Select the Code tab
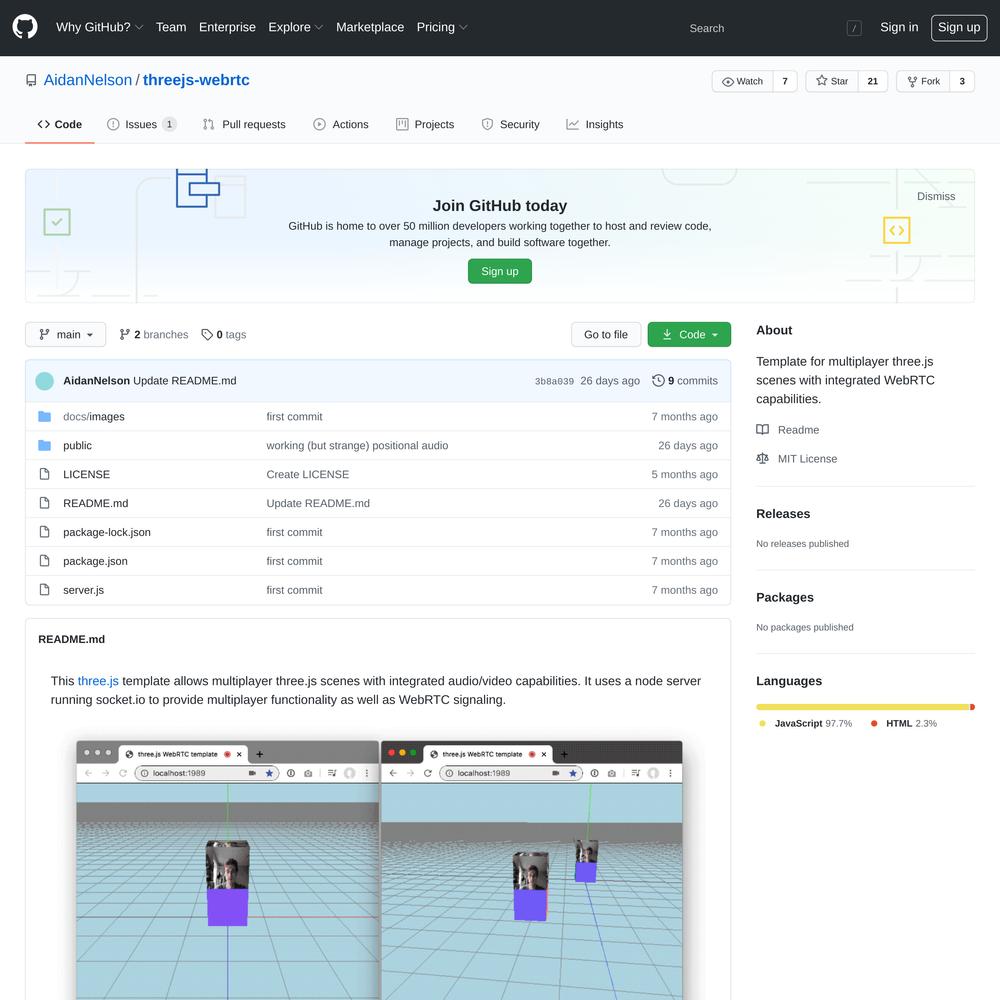Viewport: 1000px width, 1000px height. click(x=60, y=124)
